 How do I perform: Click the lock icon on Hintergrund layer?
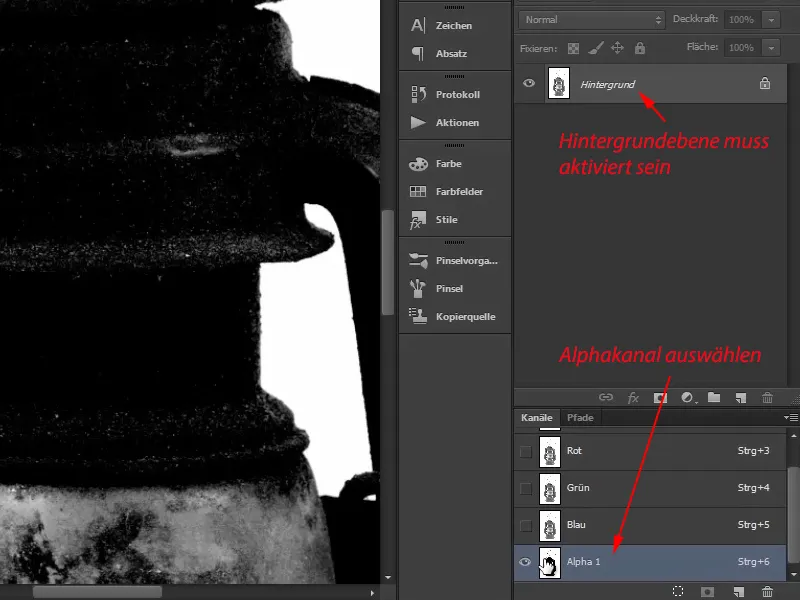[x=764, y=83]
